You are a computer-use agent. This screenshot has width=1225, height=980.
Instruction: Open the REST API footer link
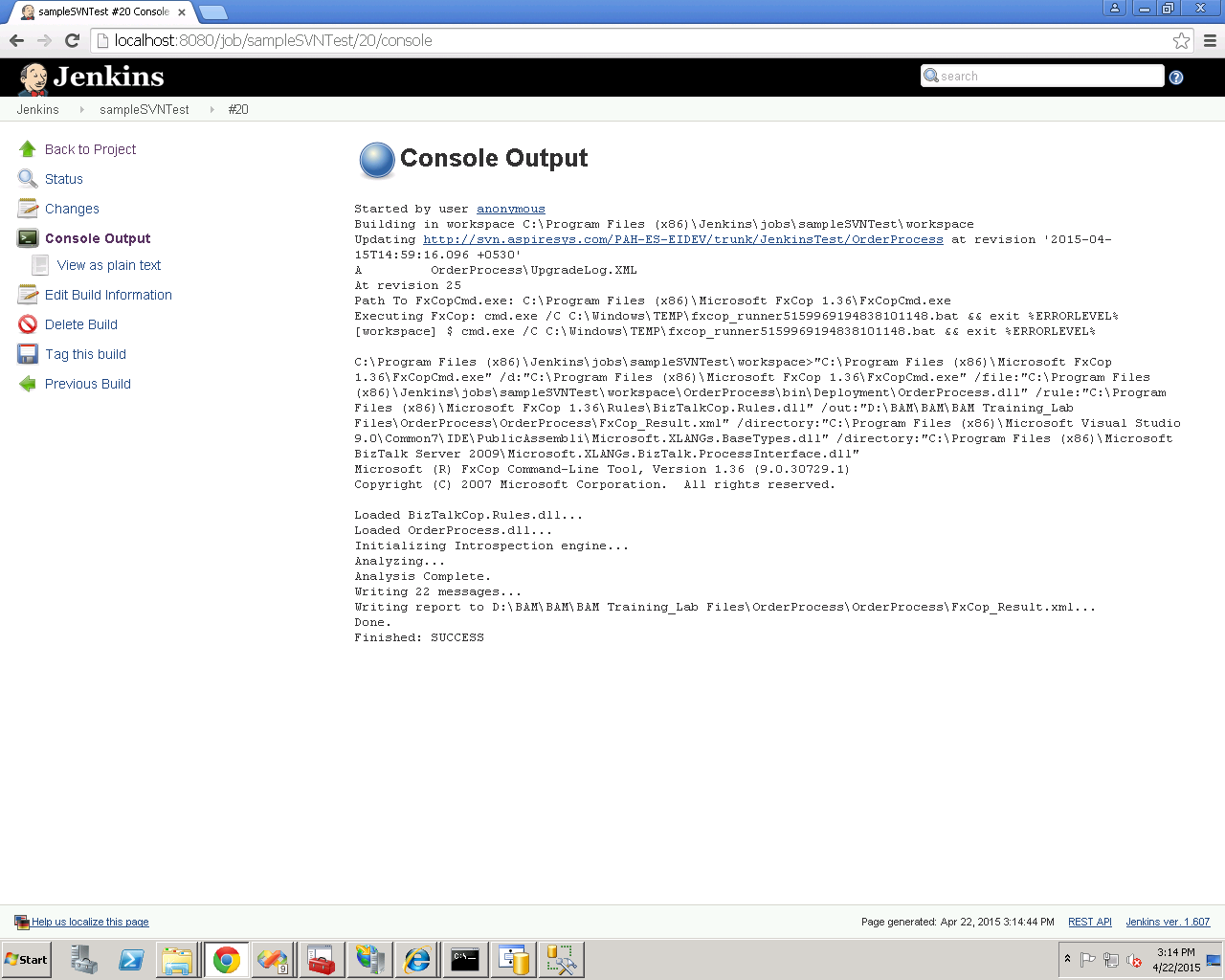point(1090,922)
